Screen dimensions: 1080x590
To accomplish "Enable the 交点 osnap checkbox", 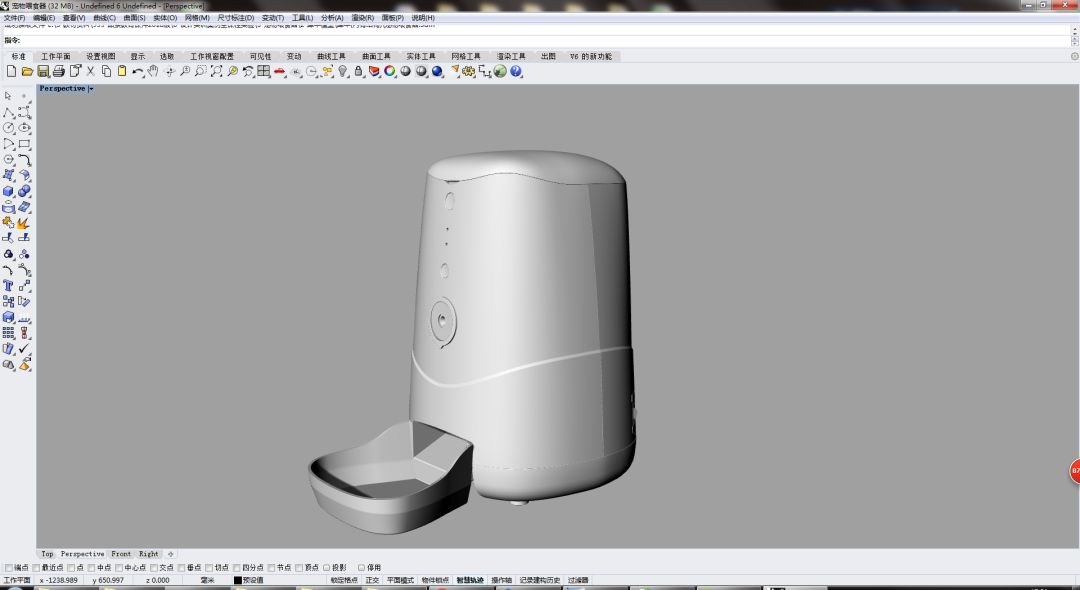I will (x=154, y=568).
